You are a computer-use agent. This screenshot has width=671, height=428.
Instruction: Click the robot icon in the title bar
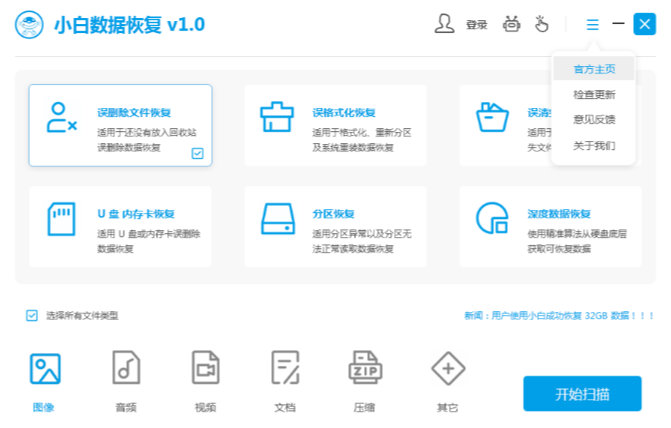coord(513,24)
